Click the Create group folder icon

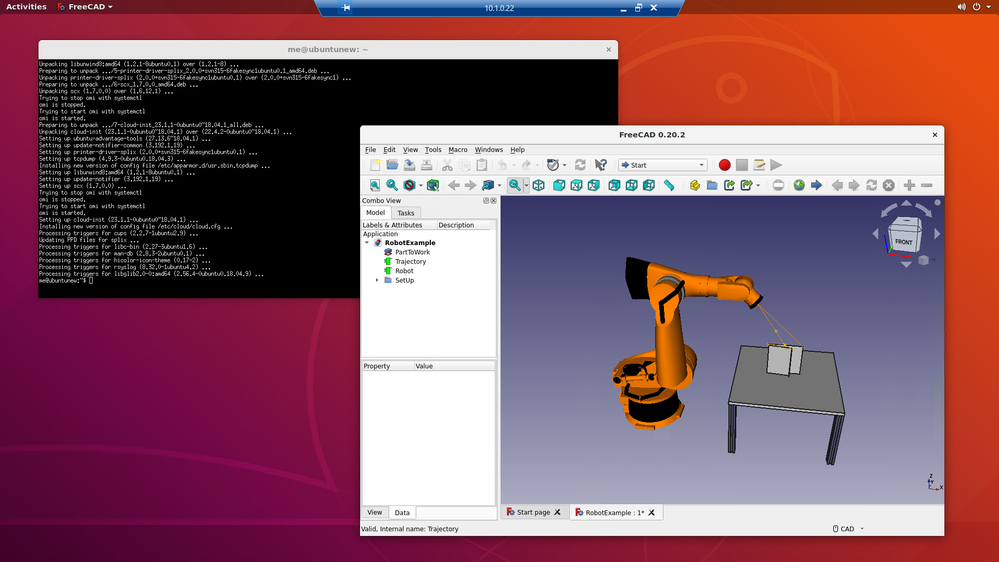pos(712,185)
